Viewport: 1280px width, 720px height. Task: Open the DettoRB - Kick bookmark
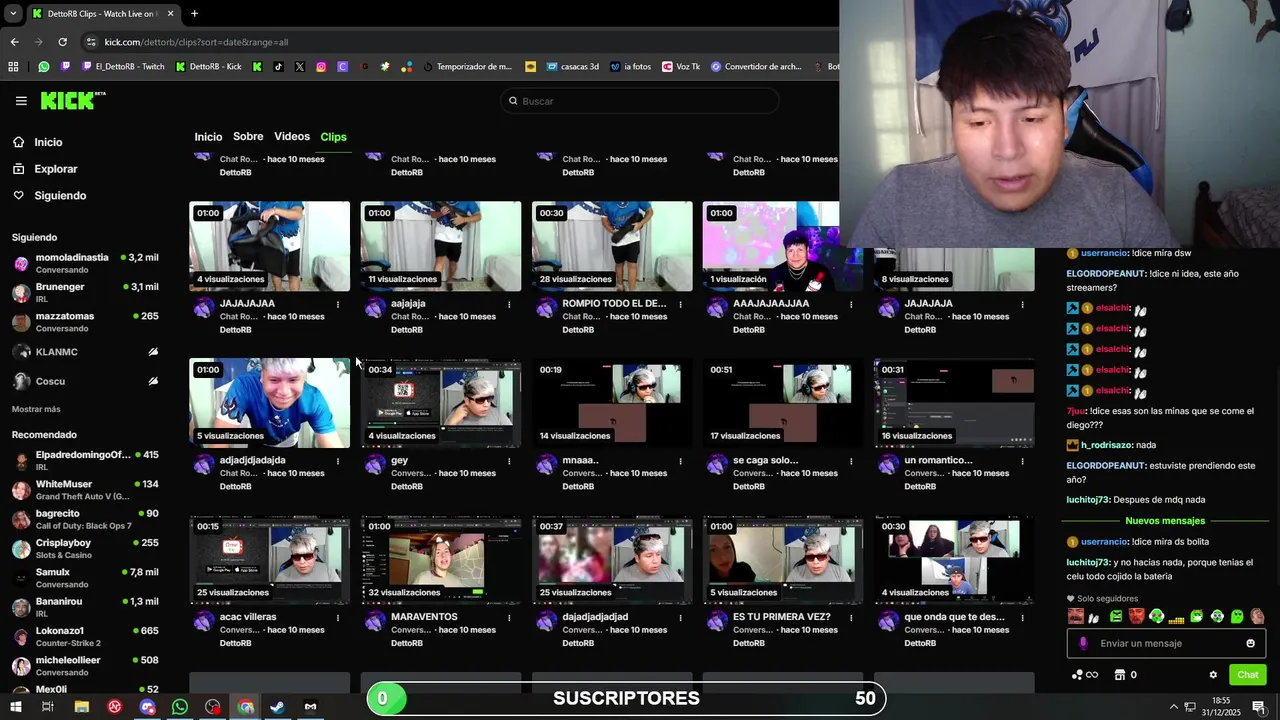[208, 67]
